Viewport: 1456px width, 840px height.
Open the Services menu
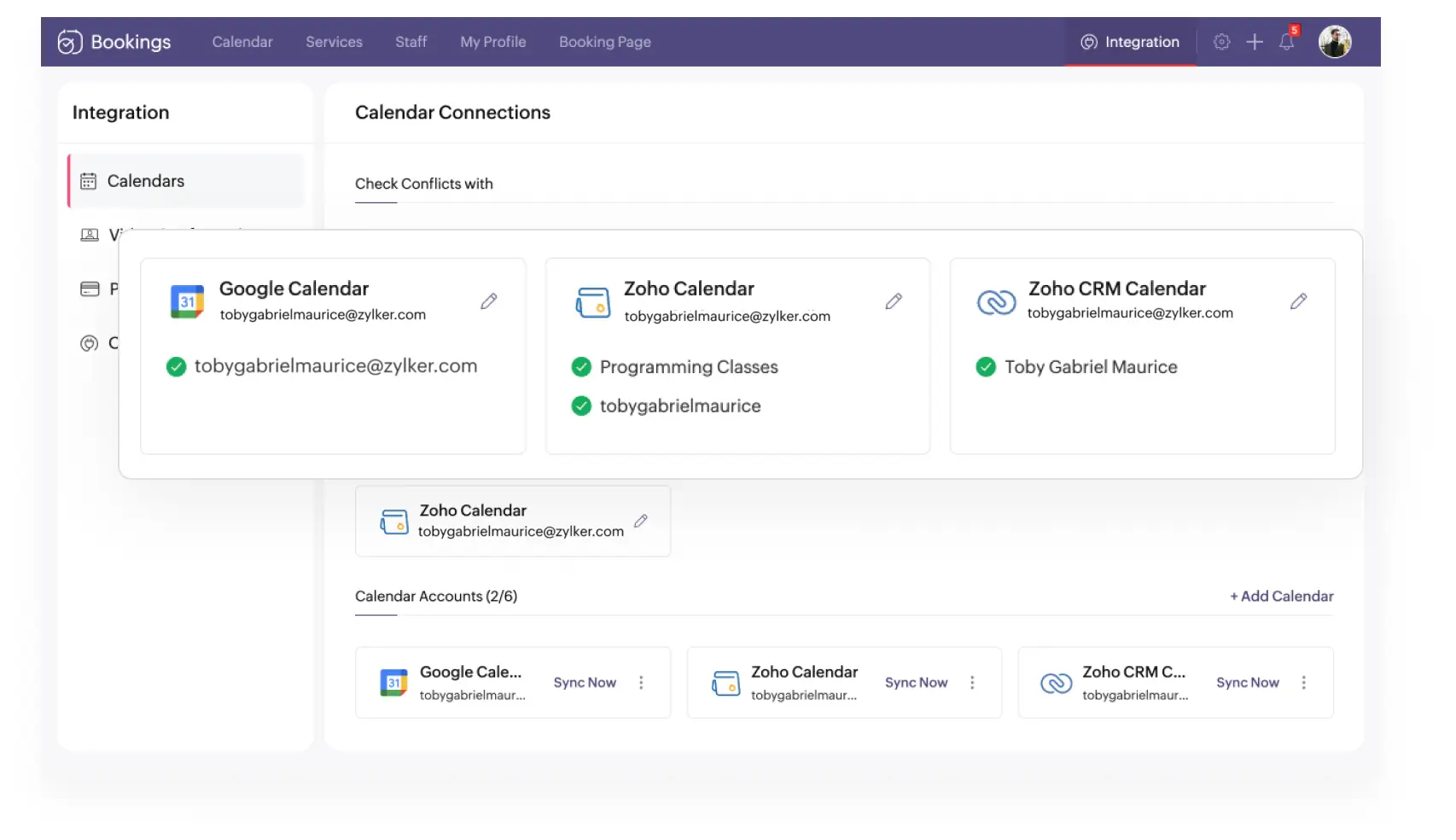(334, 42)
